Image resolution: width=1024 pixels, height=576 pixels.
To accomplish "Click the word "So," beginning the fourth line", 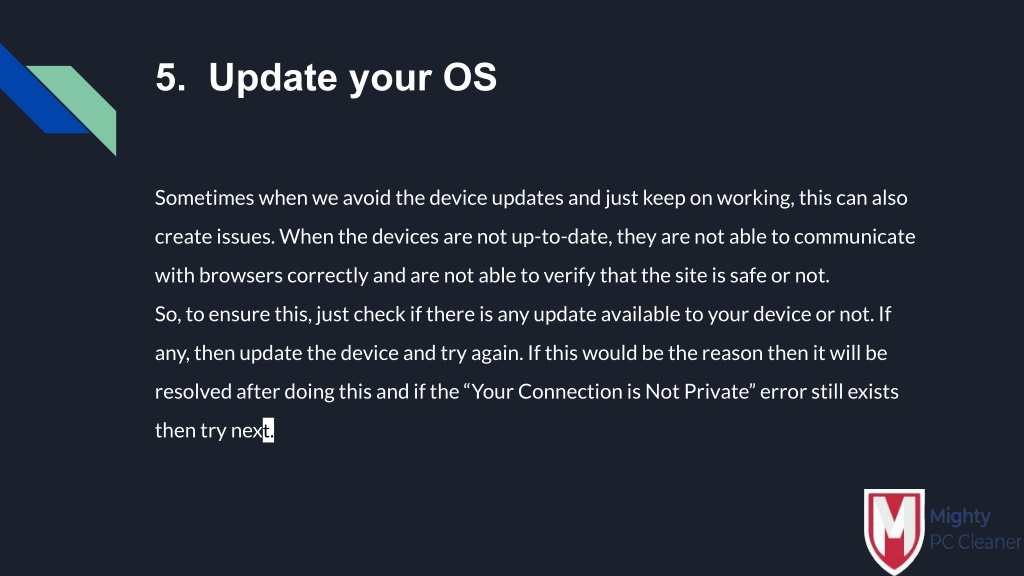I will pyautogui.click(x=168, y=315).
